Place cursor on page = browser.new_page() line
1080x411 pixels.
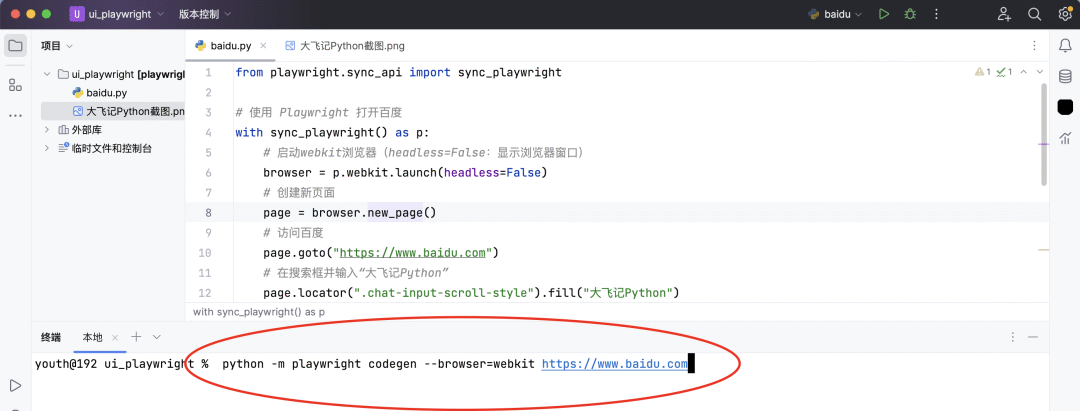click(350, 213)
